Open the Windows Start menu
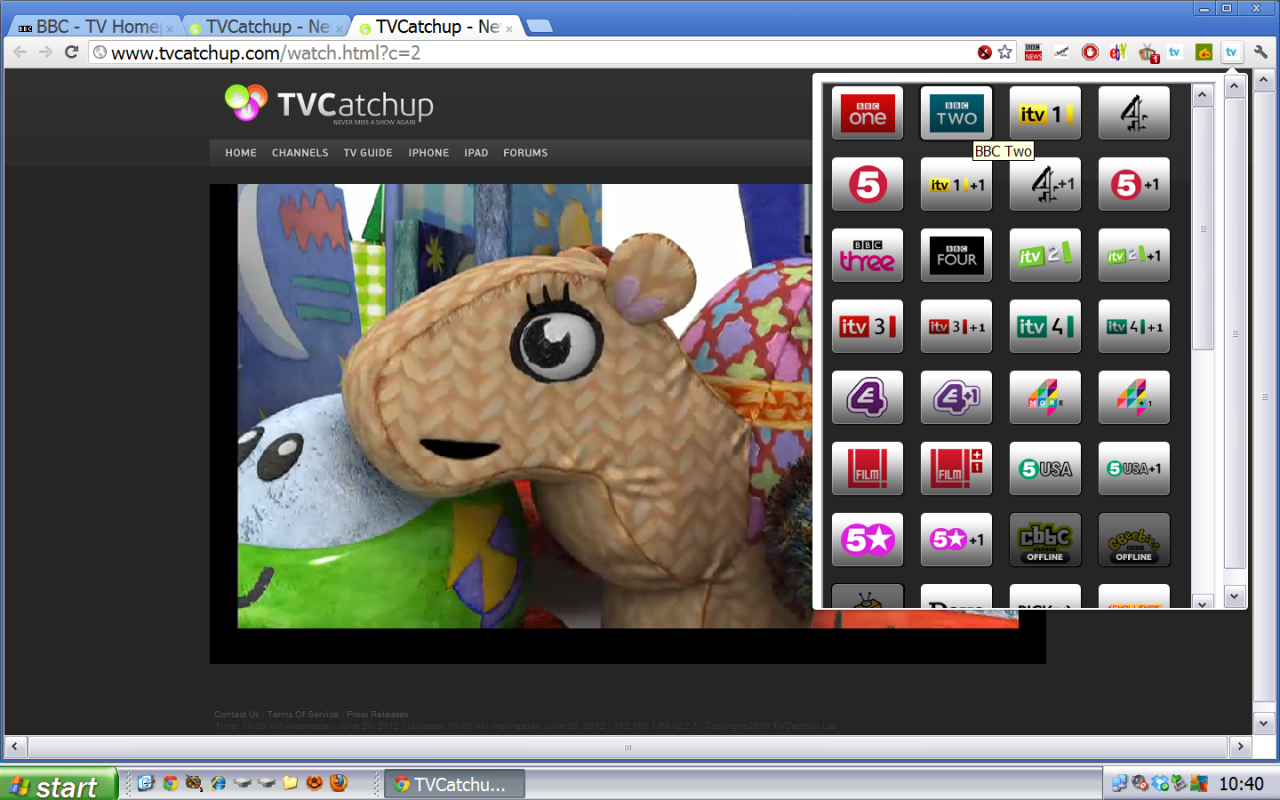Viewport: 1280px width, 800px height. (59, 785)
